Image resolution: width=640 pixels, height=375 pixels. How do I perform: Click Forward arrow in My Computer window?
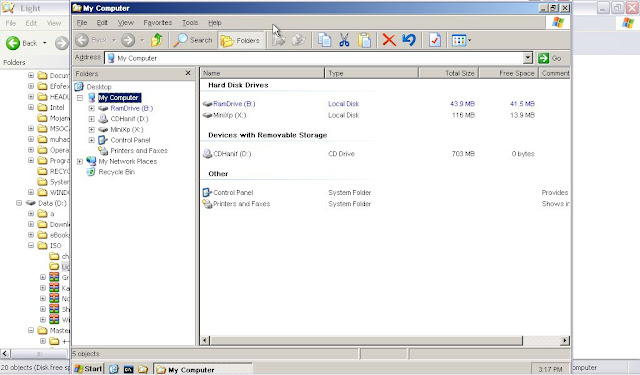click(x=128, y=40)
